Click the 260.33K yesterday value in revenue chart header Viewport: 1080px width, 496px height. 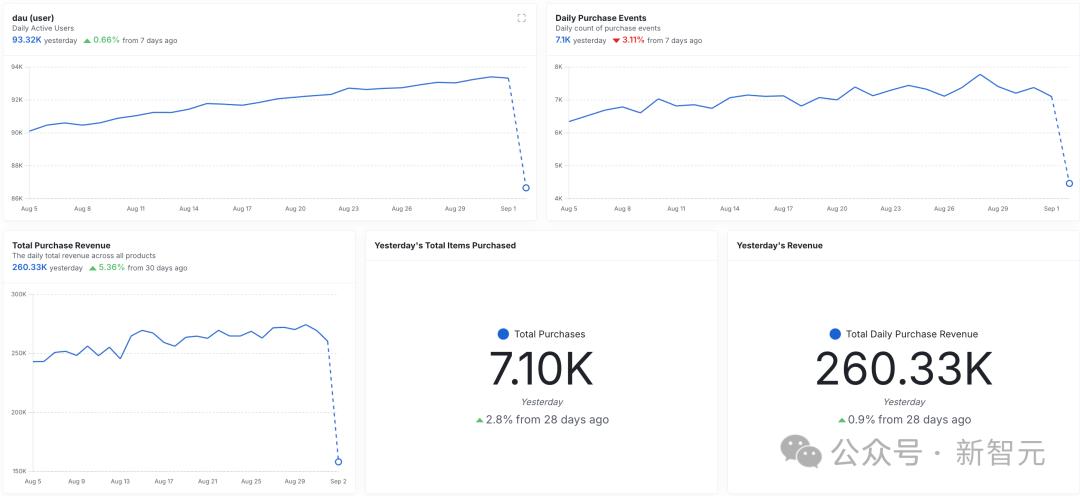pos(30,267)
